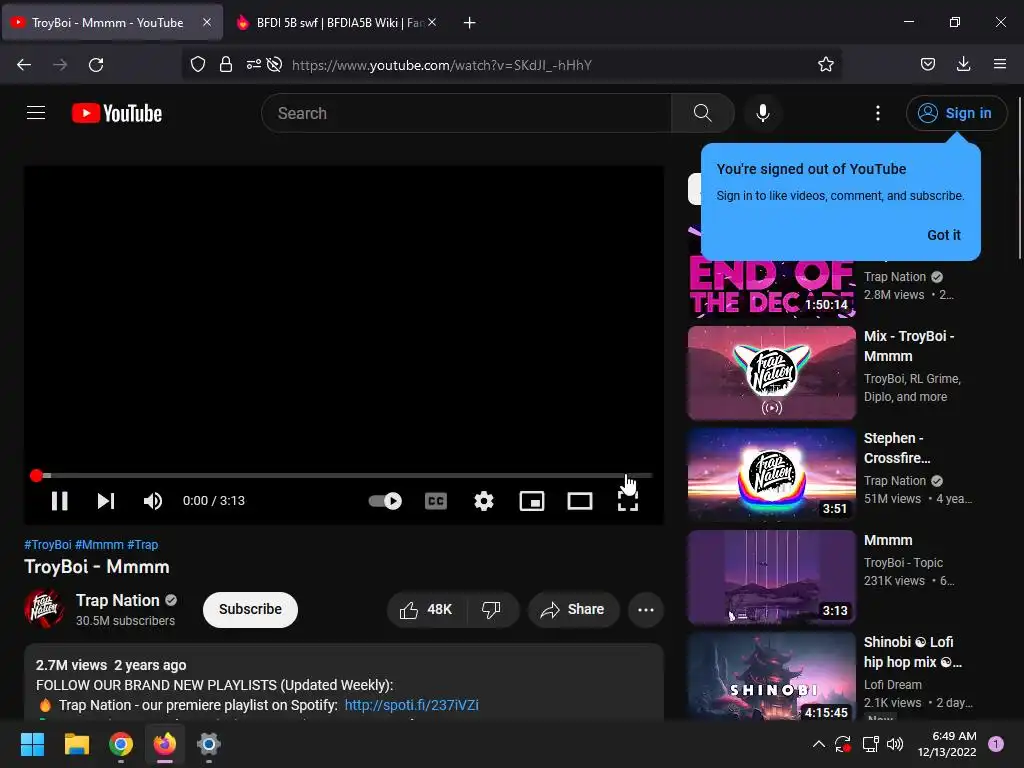This screenshot has height=768, width=1024.
Task: Click the Sign in button
Action: 956,113
